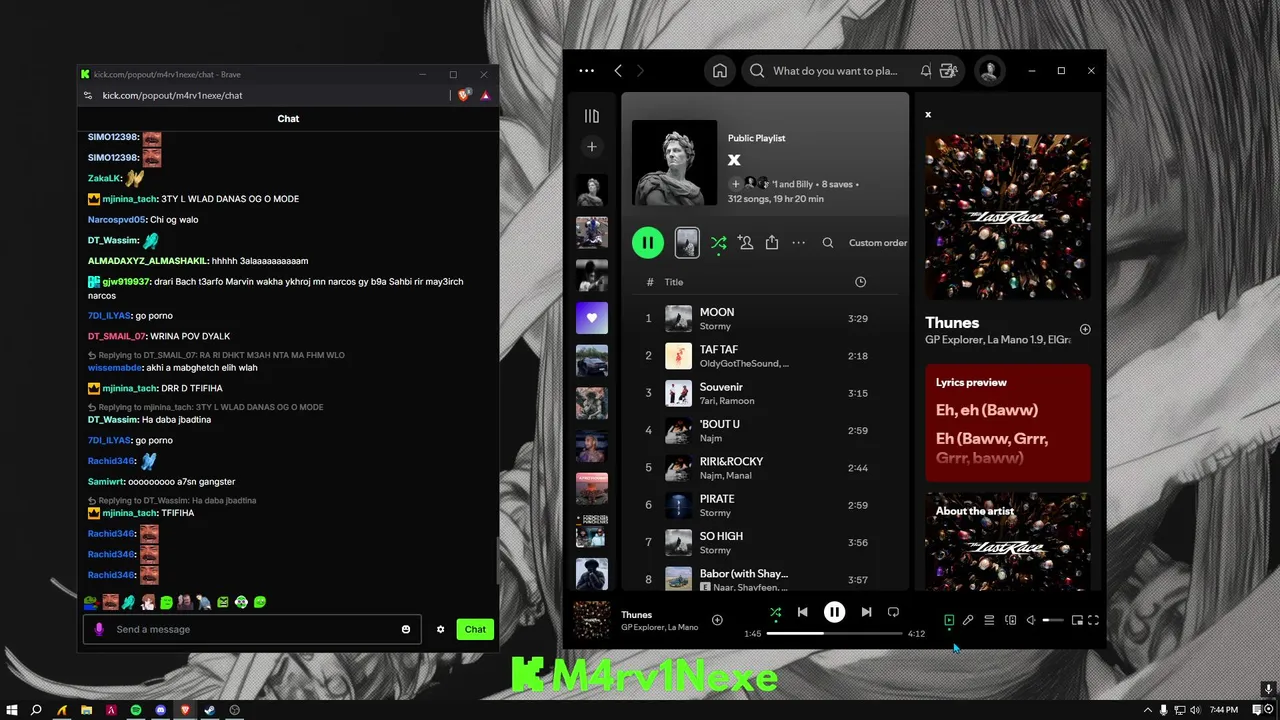Select track MOON by Stormy

tap(765, 319)
